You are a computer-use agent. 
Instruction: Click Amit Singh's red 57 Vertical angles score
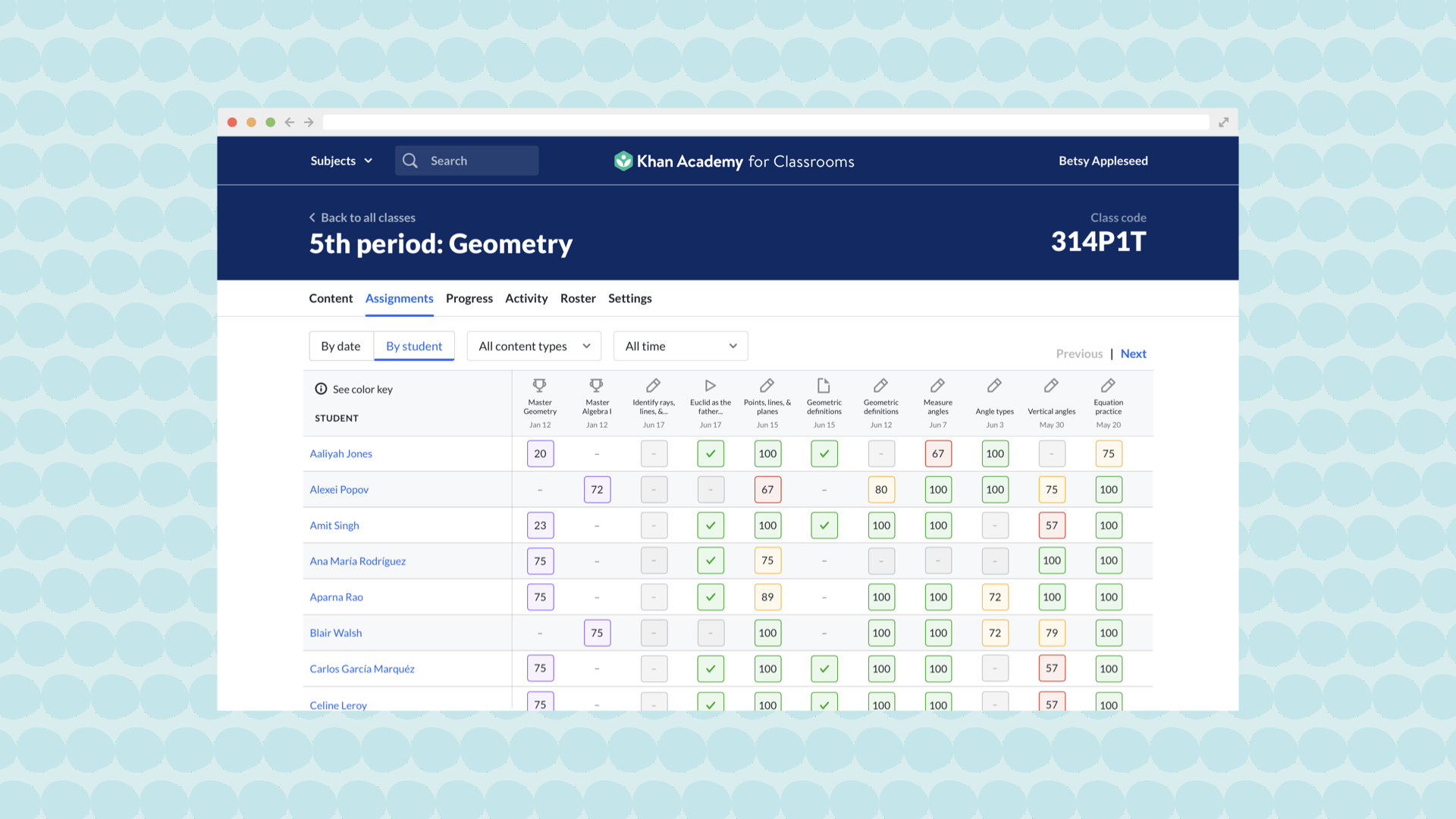tap(1052, 525)
